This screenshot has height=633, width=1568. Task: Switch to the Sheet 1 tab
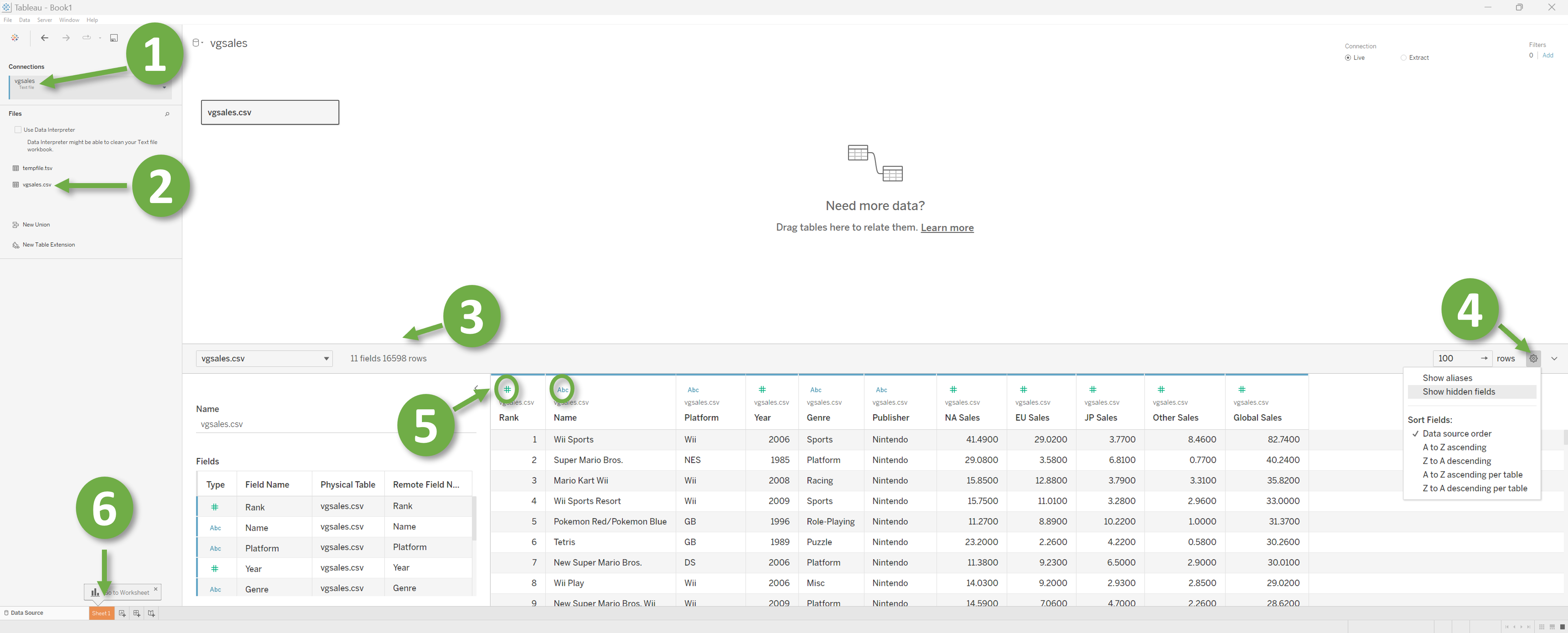tap(101, 613)
